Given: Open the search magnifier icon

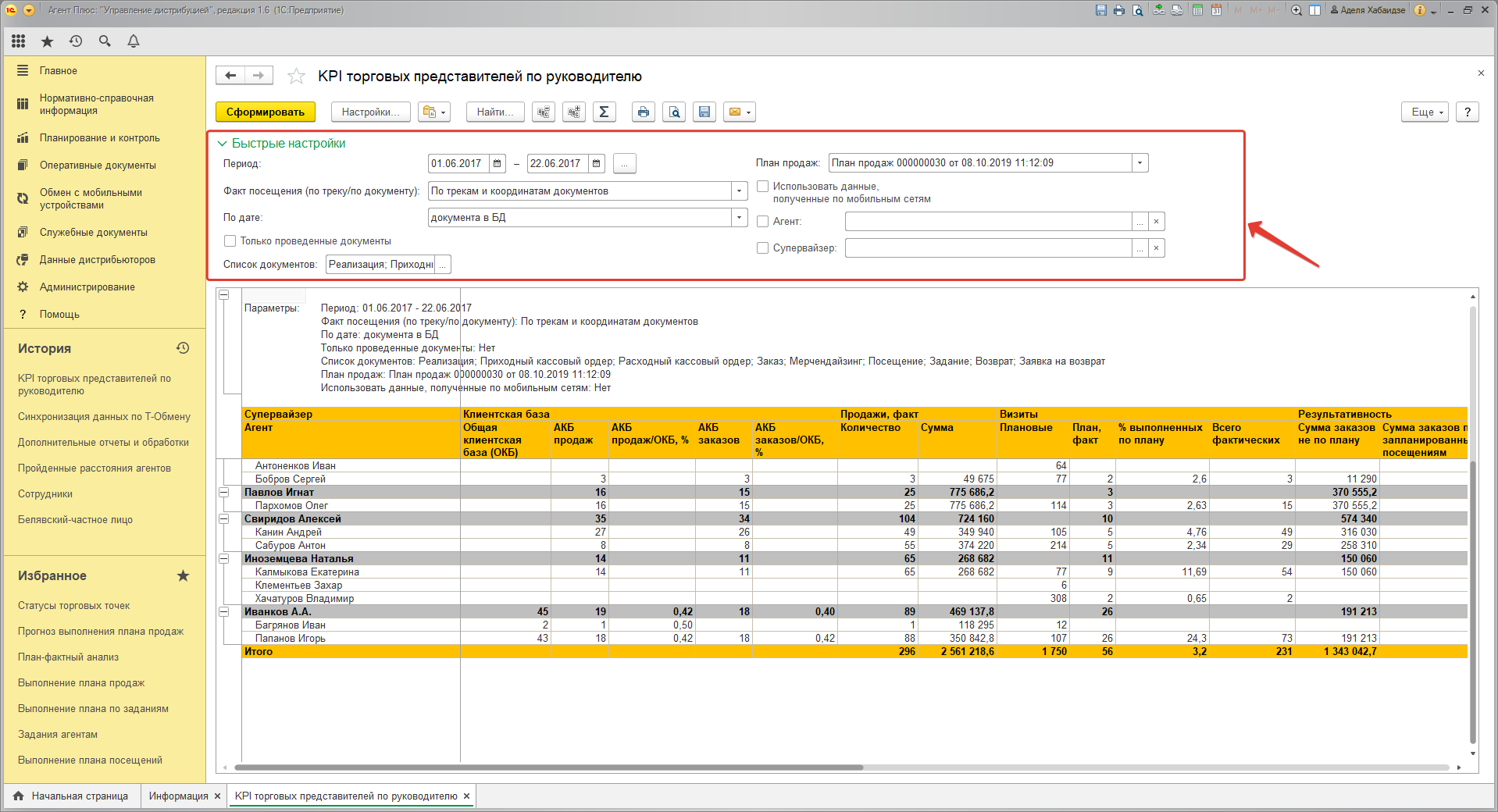Looking at the screenshot, I should point(105,41).
